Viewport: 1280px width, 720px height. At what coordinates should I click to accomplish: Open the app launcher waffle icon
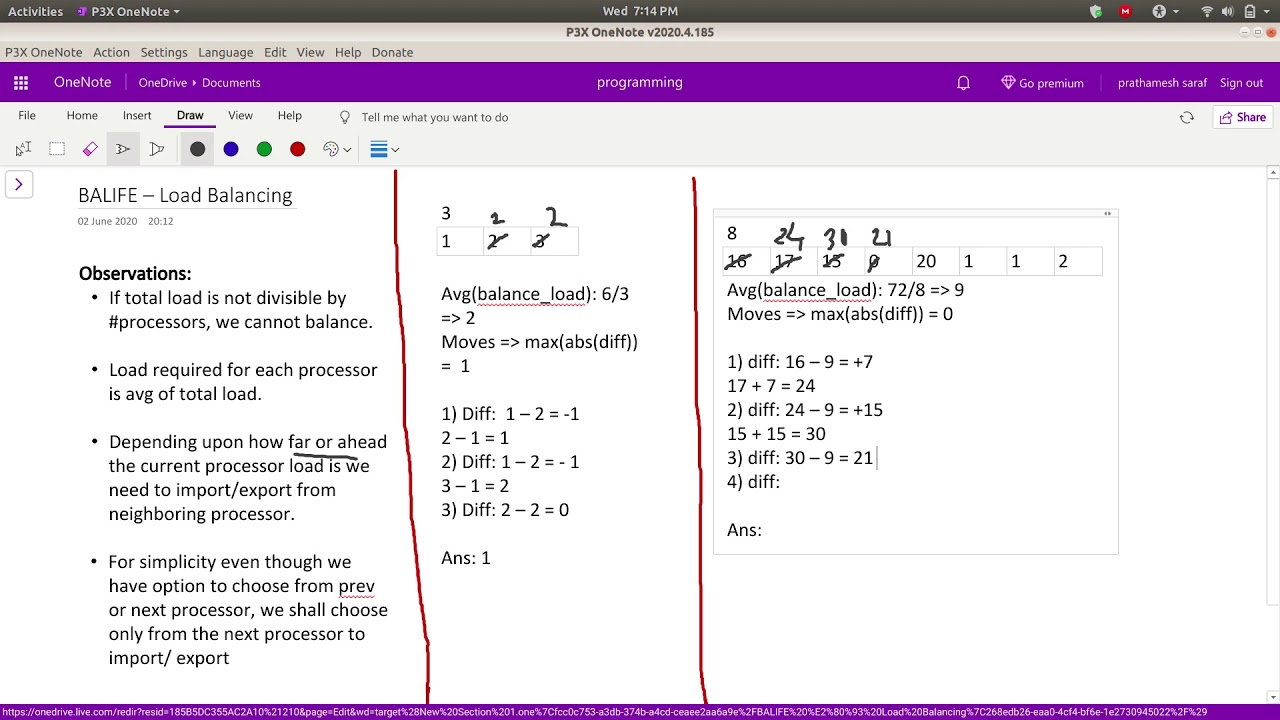(x=21, y=83)
